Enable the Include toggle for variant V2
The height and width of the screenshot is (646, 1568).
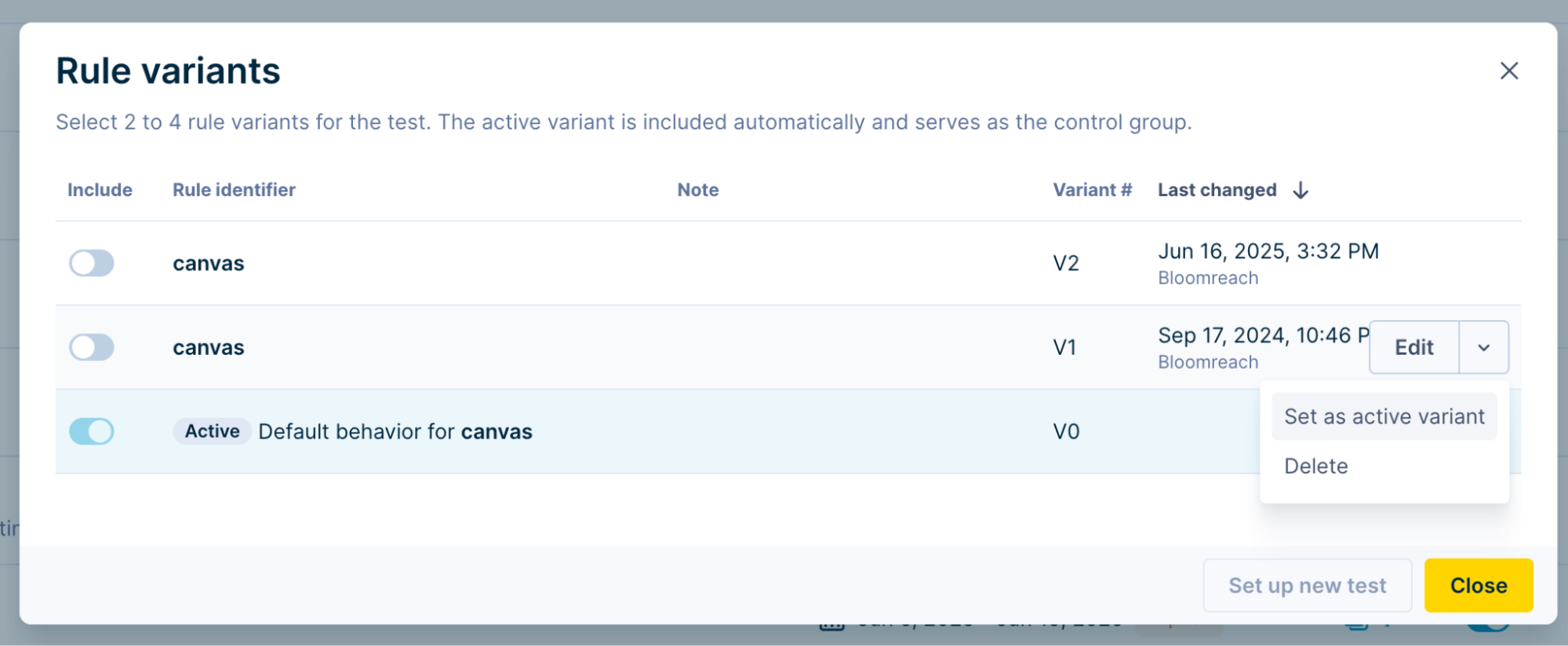pyautogui.click(x=92, y=264)
